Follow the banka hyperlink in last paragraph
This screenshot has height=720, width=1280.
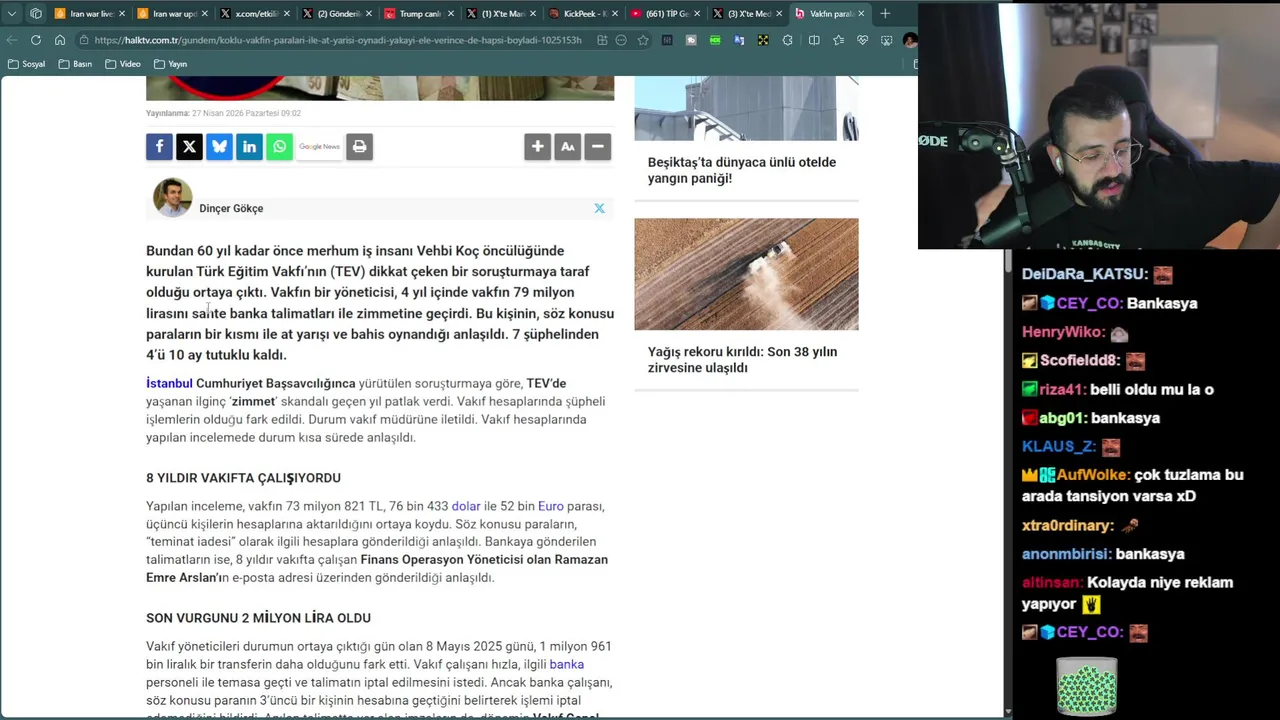click(567, 664)
